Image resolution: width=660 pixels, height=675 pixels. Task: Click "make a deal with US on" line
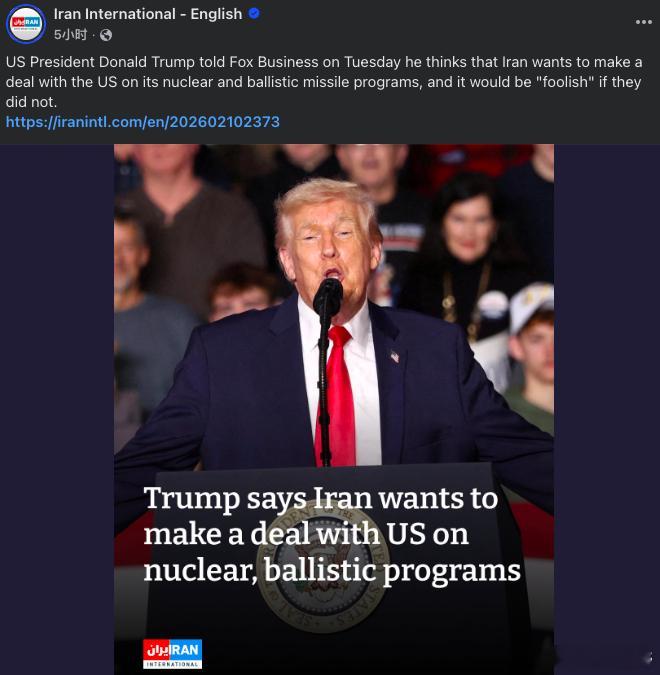point(306,534)
